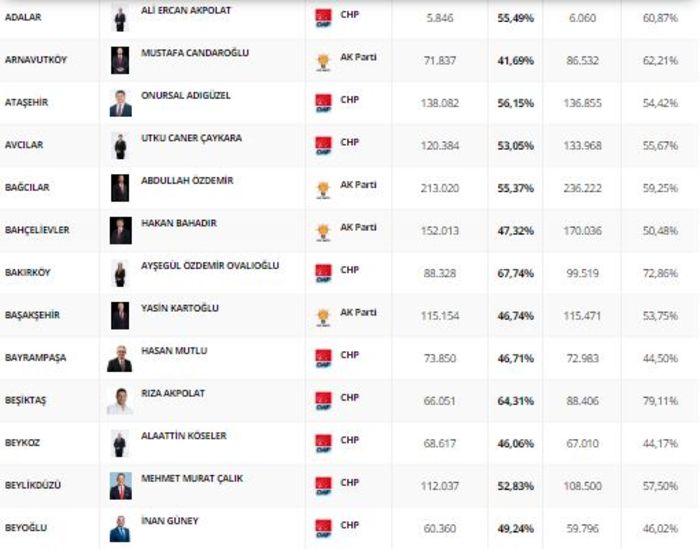This screenshot has width=700, height=549.
Task: Click the AK Parti logo in the Başakşehir row
Action: click(x=323, y=316)
